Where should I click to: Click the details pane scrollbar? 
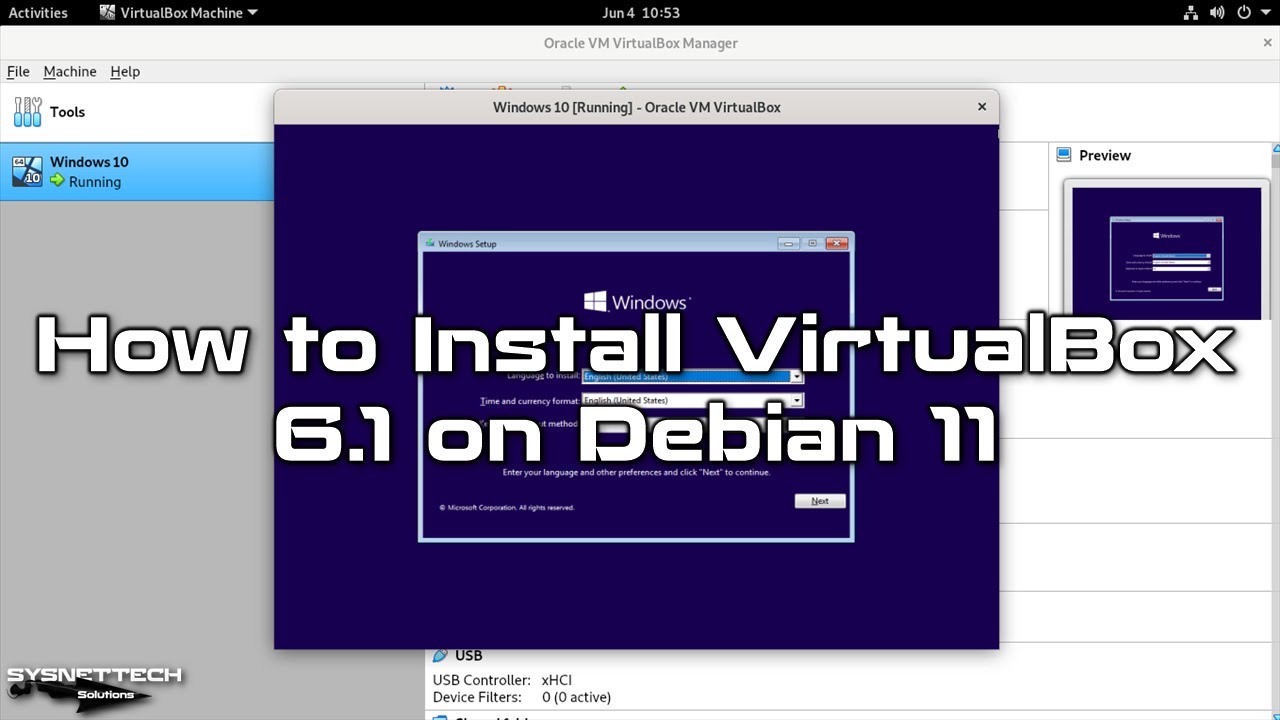pos(1275,430)
